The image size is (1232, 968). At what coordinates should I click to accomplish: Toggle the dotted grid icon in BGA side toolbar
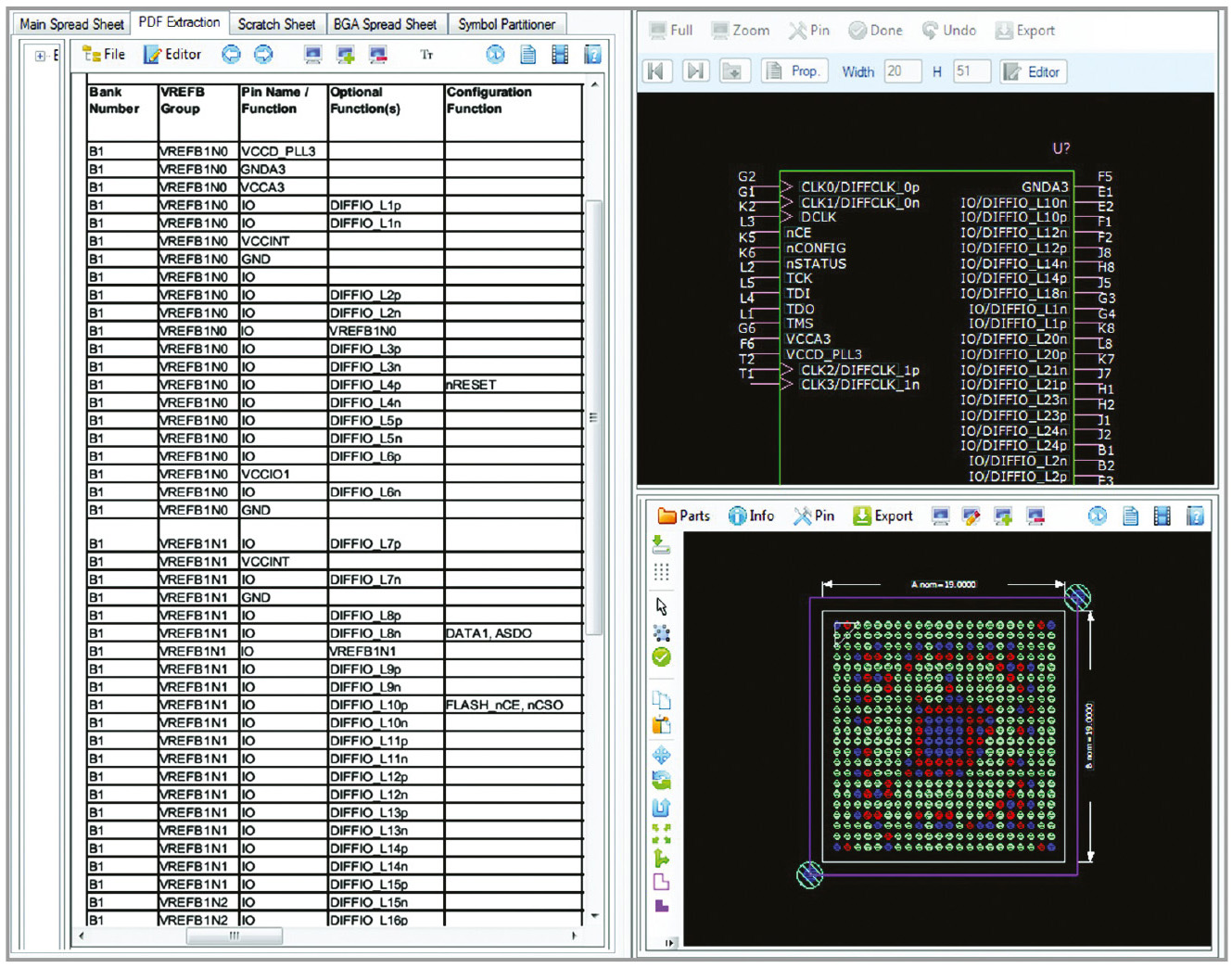coord(661,572)
